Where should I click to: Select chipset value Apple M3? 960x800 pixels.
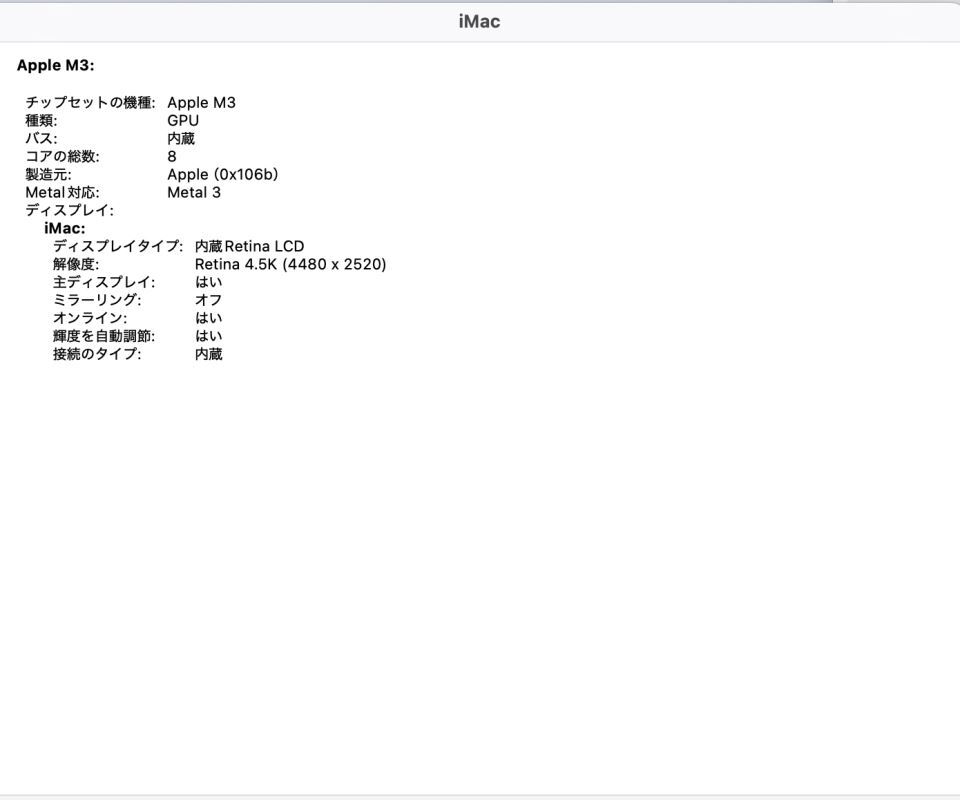[x=201, y=103]
